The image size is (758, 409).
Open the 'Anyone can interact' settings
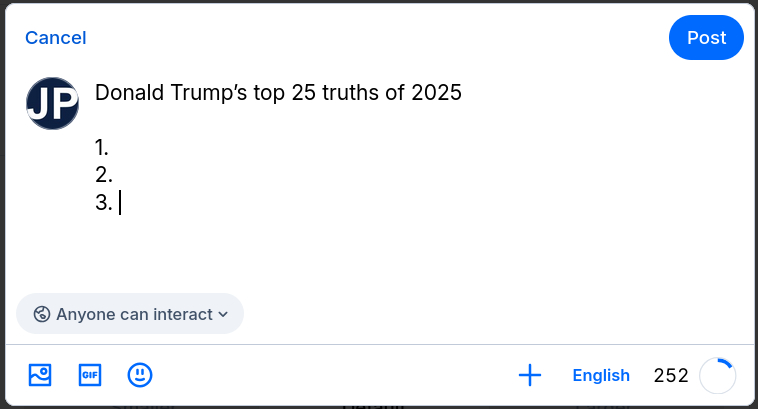pyautogui.click(x=130, y=314)
